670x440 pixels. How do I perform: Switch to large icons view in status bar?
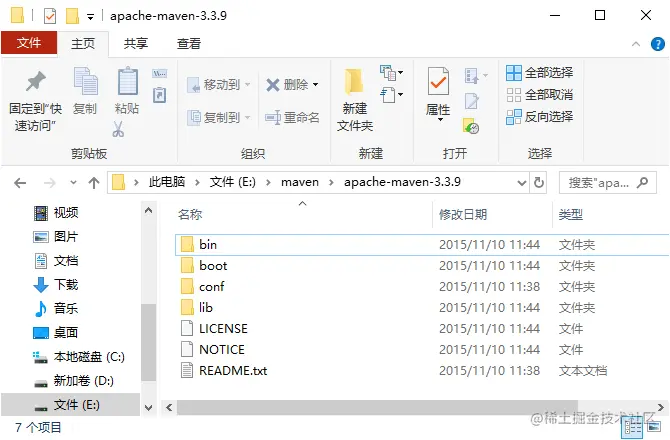654,427
